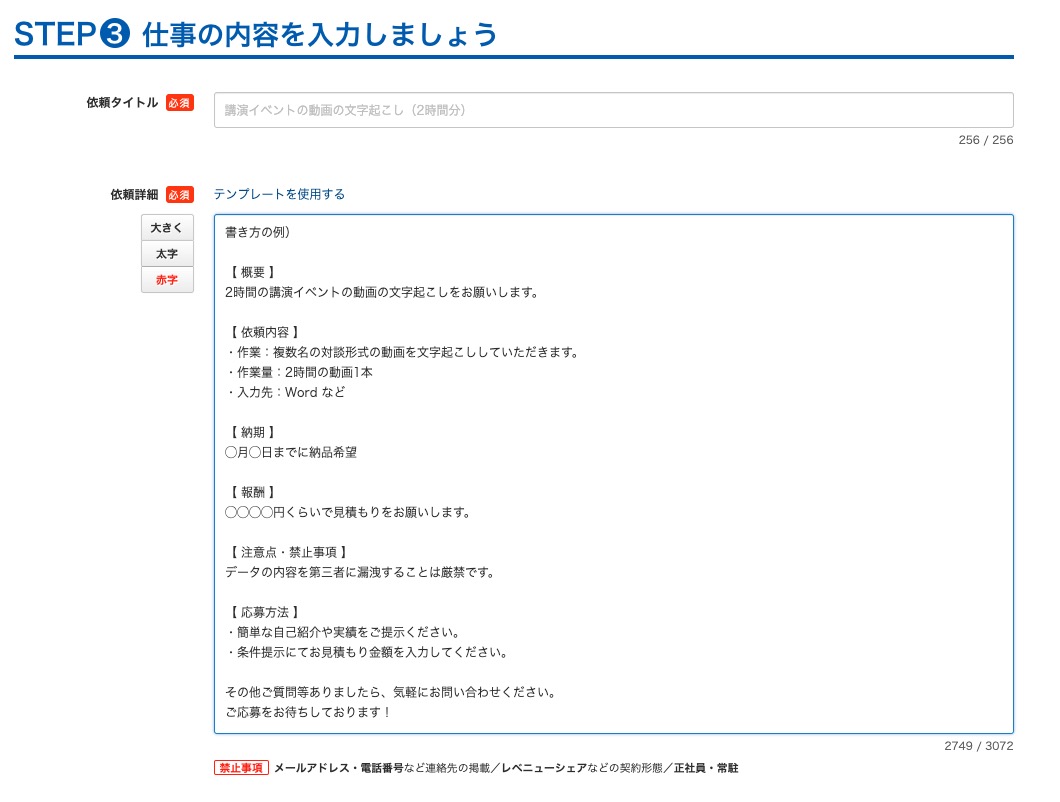This screenshot has height=802, width=1060.
Task: Click the 必須 badge next to 依頼詳細
Action: point(178,195)
